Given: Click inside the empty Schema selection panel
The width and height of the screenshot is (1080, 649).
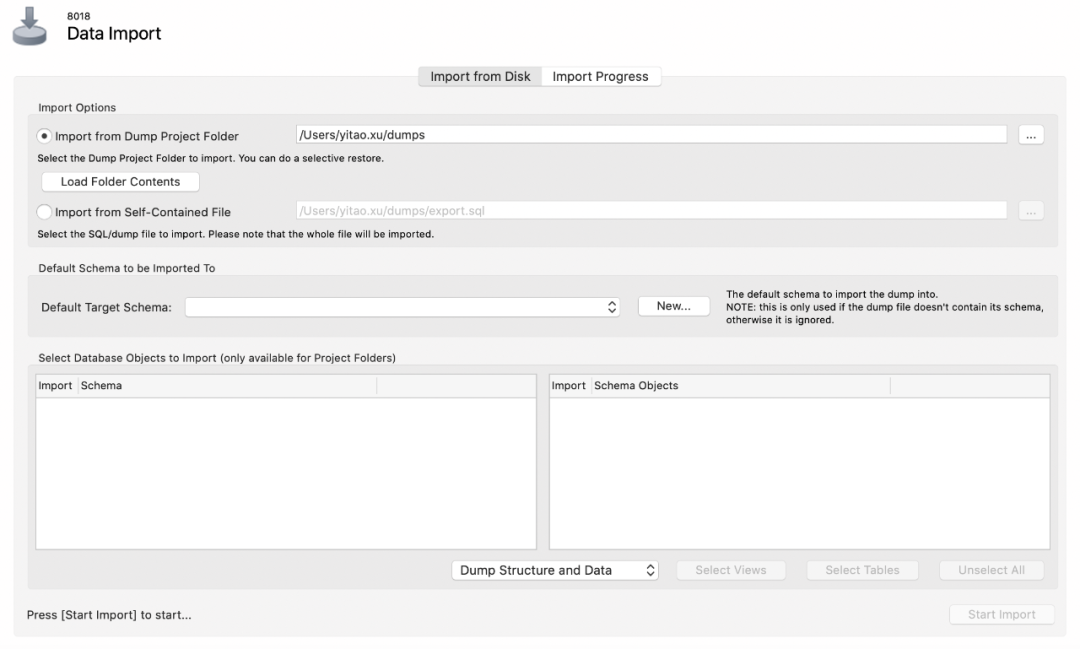Looking at the screenshot, I should click(285, 470).
